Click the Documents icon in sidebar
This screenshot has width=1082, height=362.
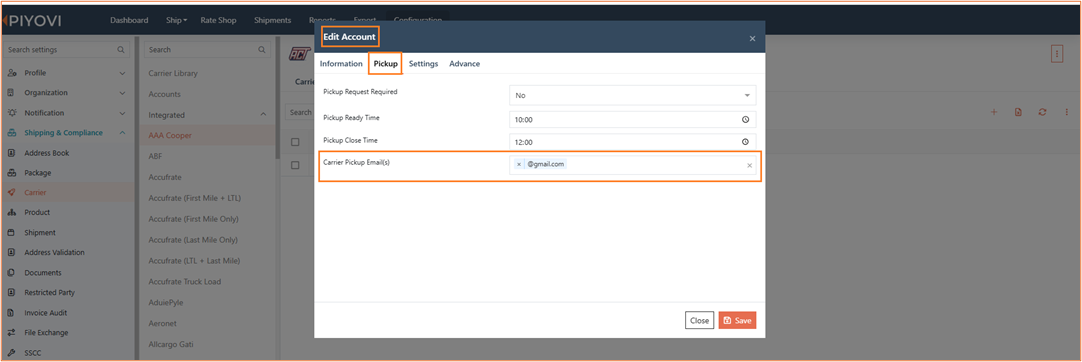click(x=12, y=273)
